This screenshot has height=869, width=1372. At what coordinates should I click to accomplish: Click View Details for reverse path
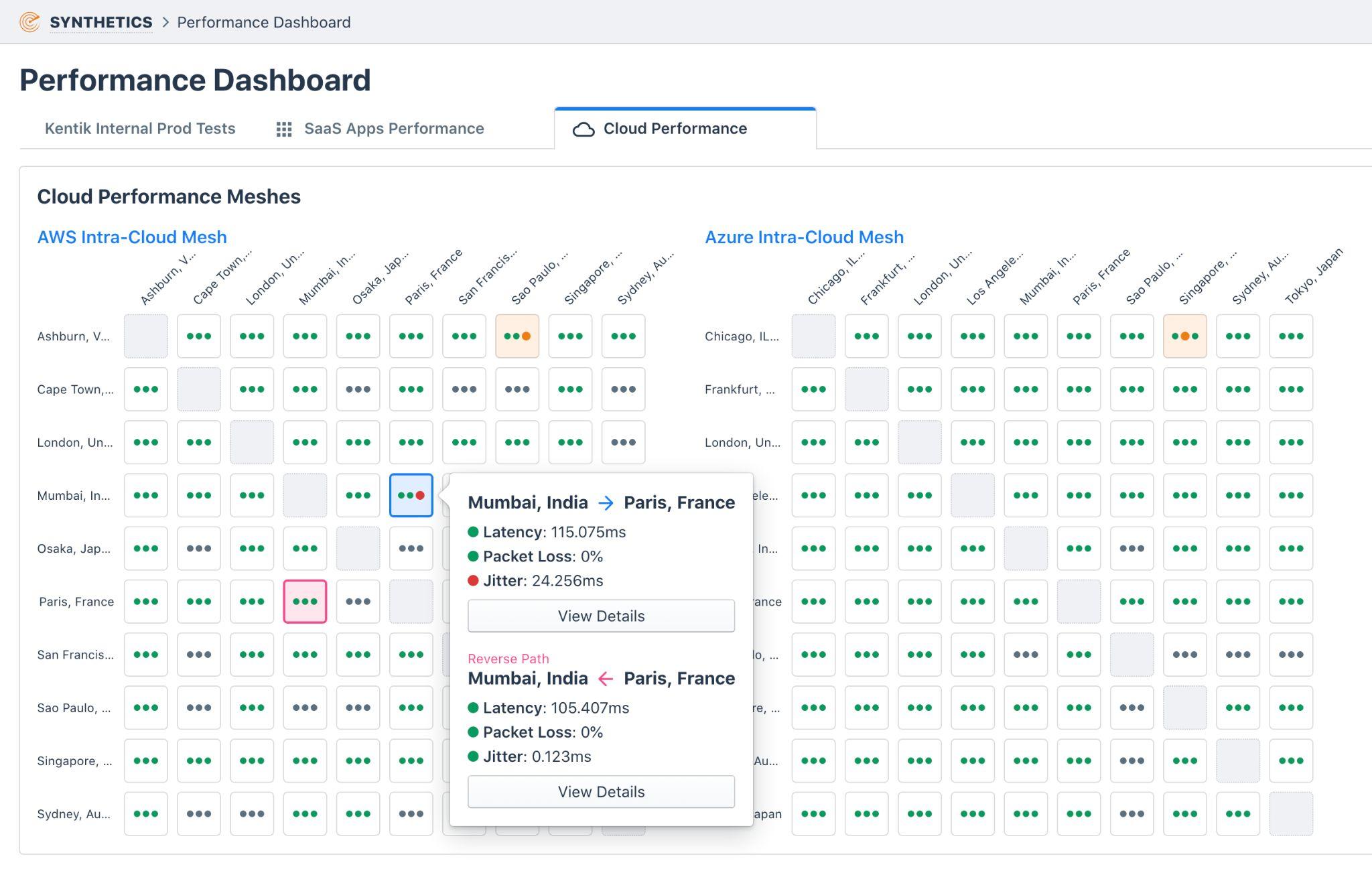point(601,792)
